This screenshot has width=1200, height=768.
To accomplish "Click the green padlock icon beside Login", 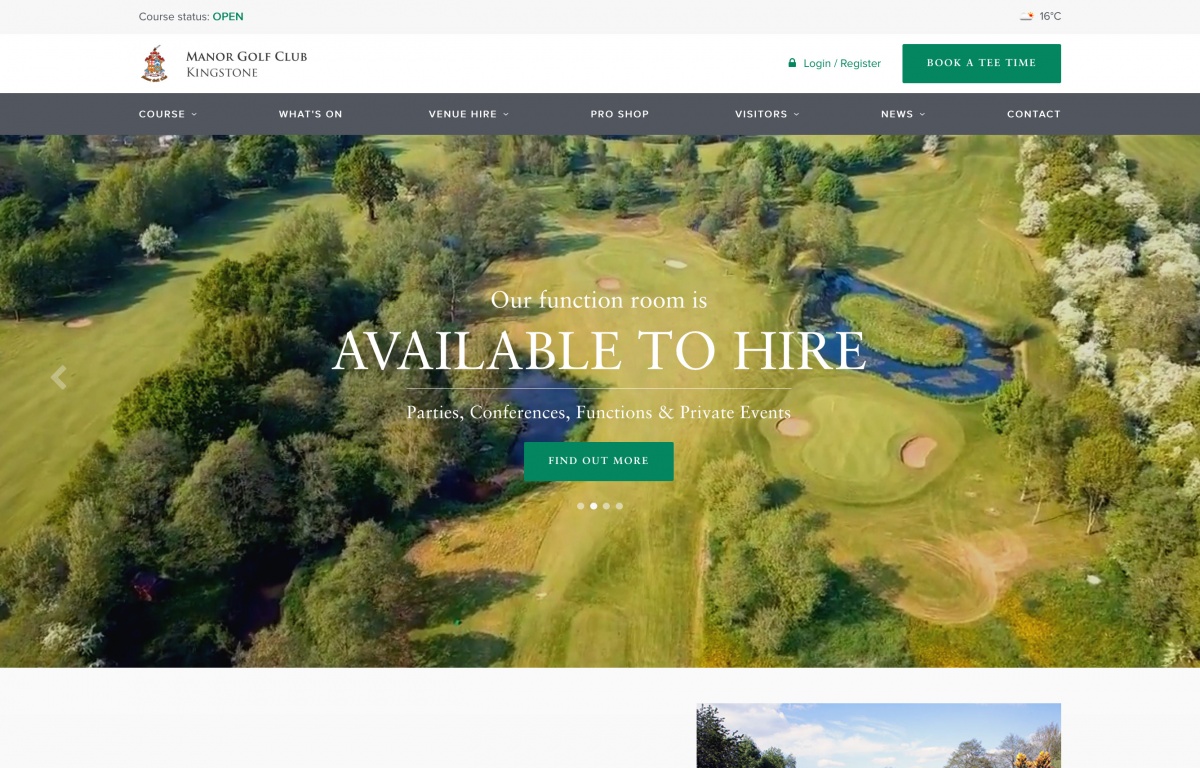I will (x=791, y=63).
